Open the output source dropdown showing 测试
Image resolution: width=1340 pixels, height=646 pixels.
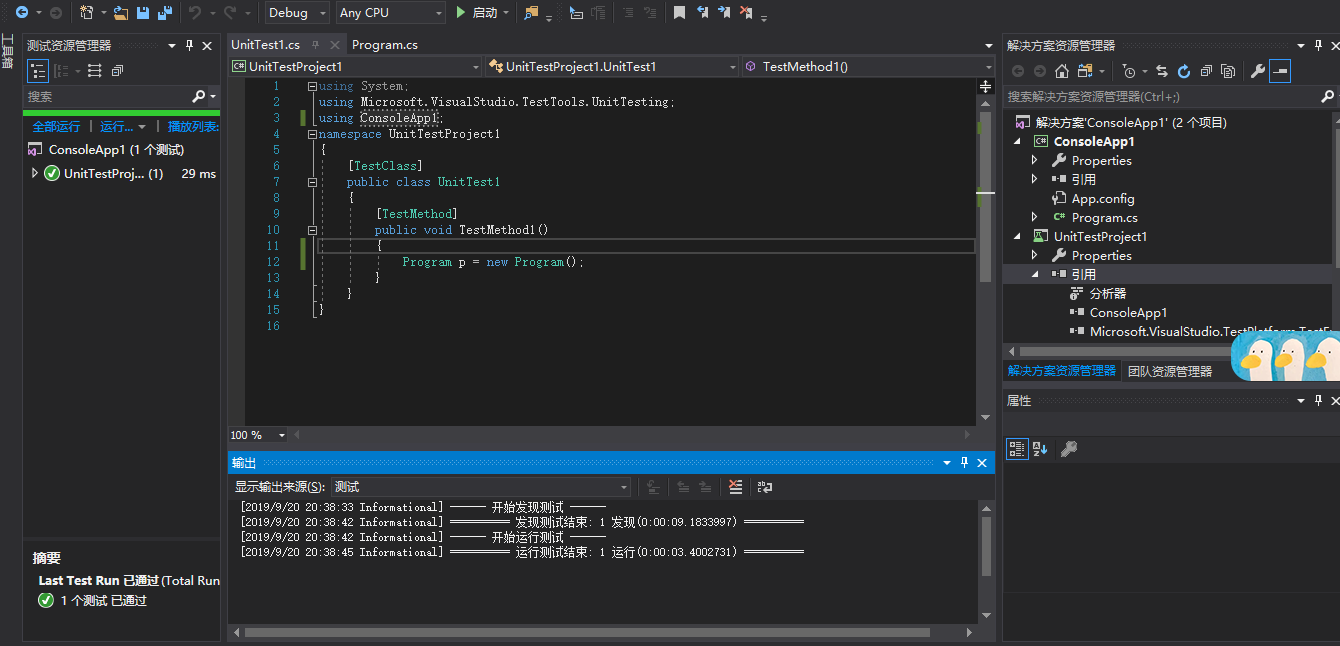point(481,487)
